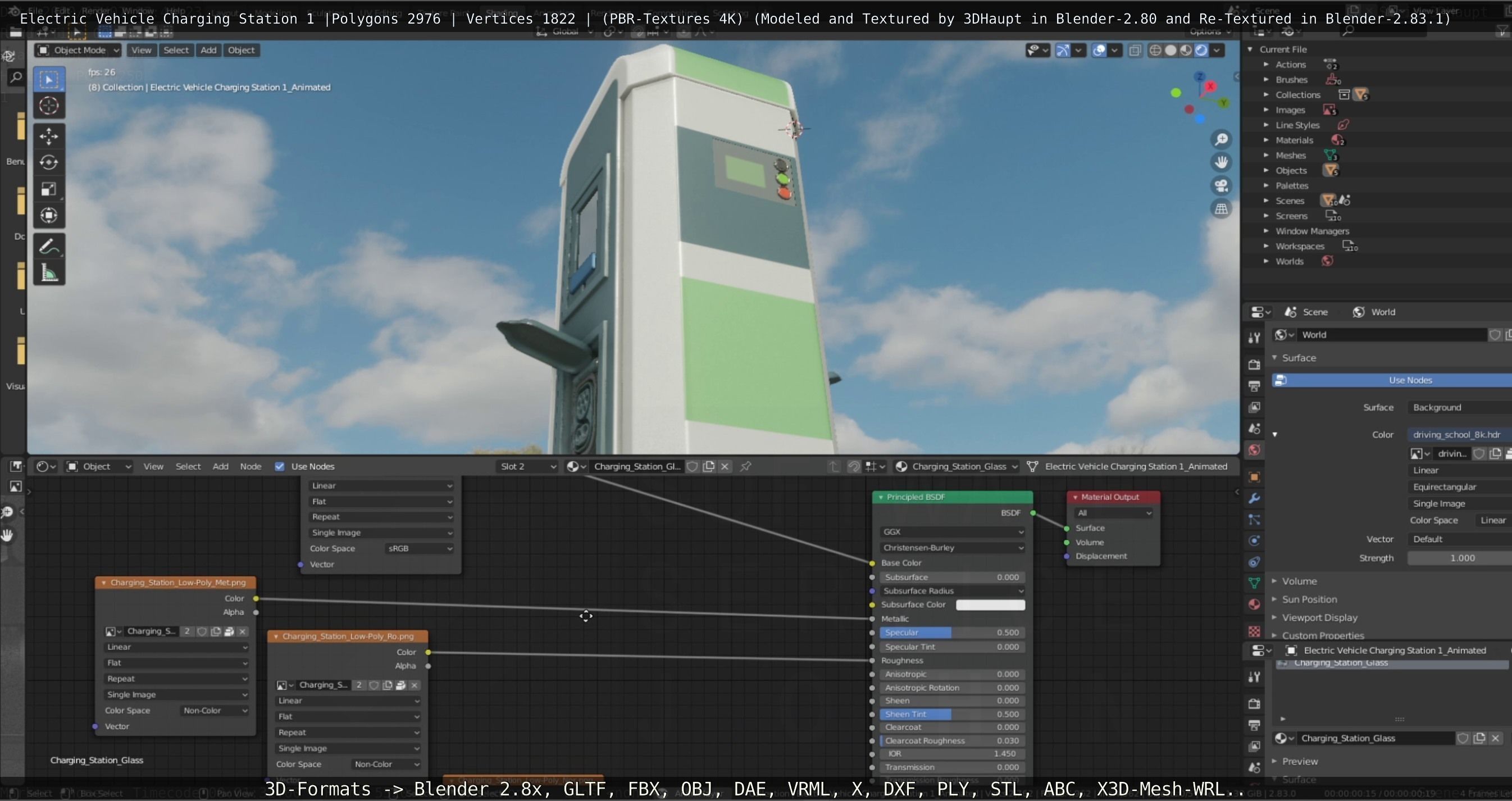Open the viewport Select menu
This screenshot has width=1512, height=801.
point(176,51)
